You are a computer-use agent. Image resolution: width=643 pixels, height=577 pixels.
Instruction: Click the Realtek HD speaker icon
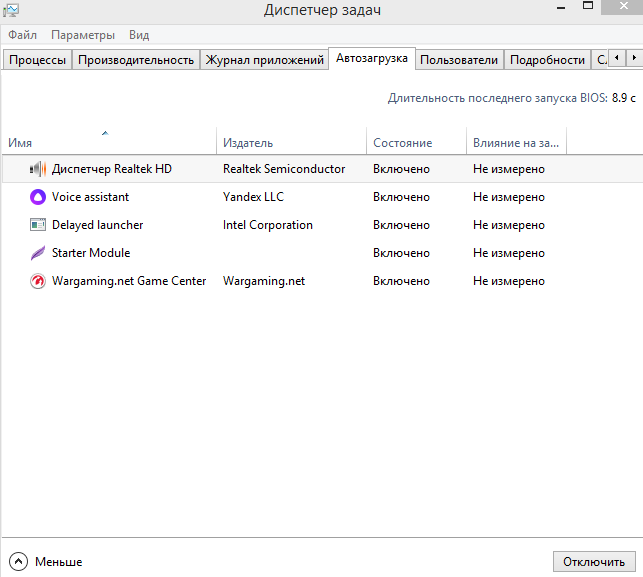pos(38,169)
